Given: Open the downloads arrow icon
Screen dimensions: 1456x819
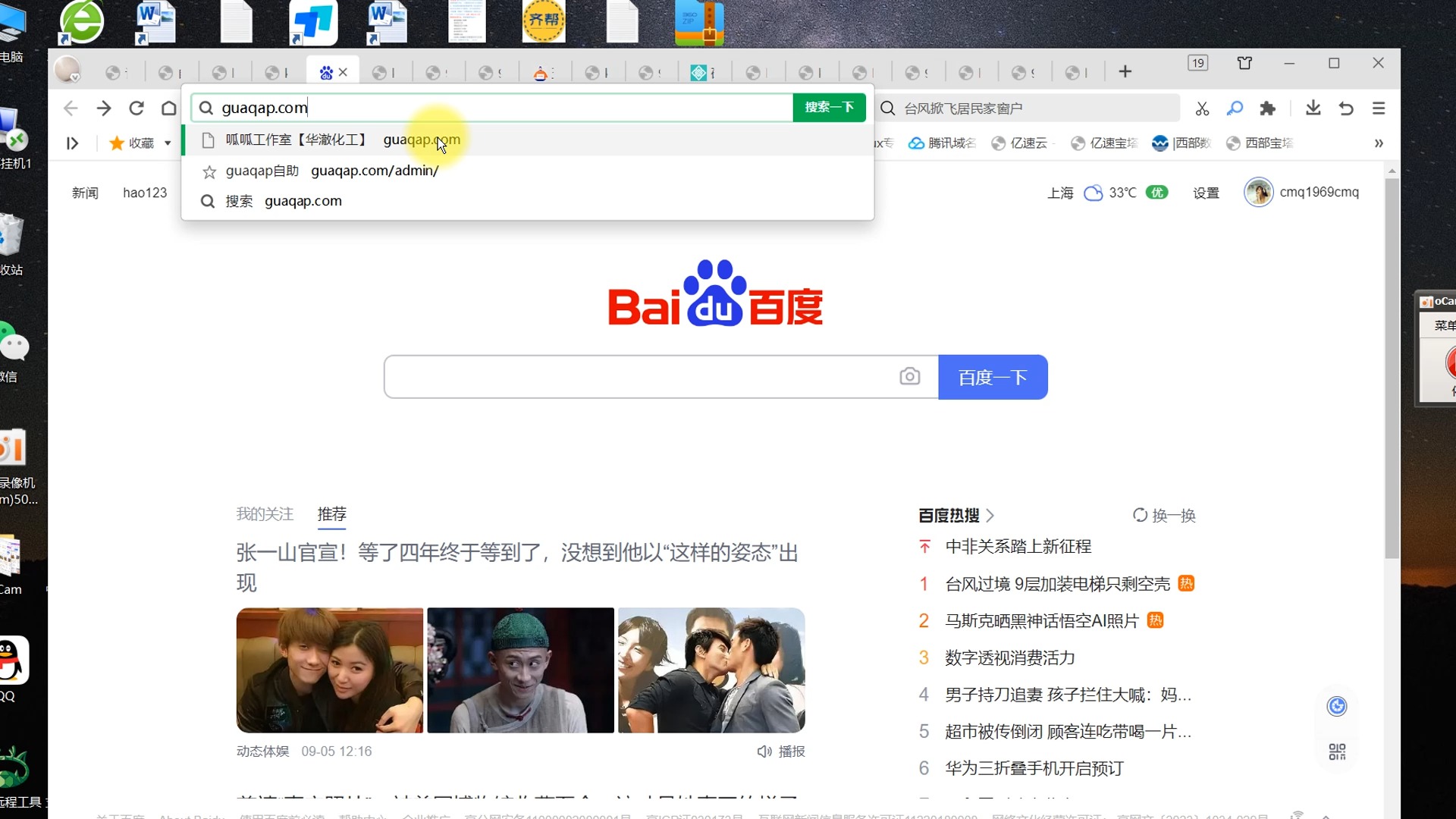Looking at the screenshot, I should click(x=1313, y=108).
